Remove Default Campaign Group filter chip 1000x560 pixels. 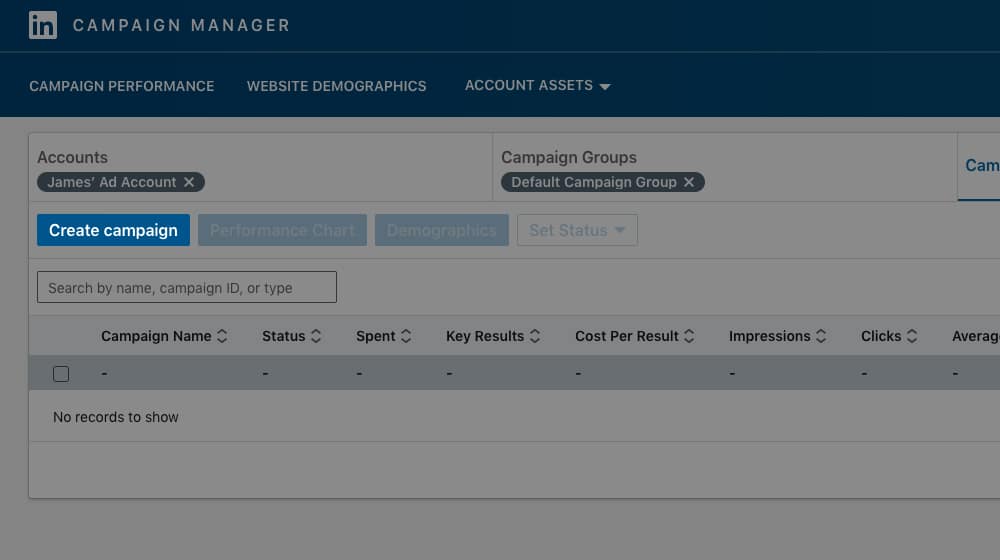tap(689, 182)
